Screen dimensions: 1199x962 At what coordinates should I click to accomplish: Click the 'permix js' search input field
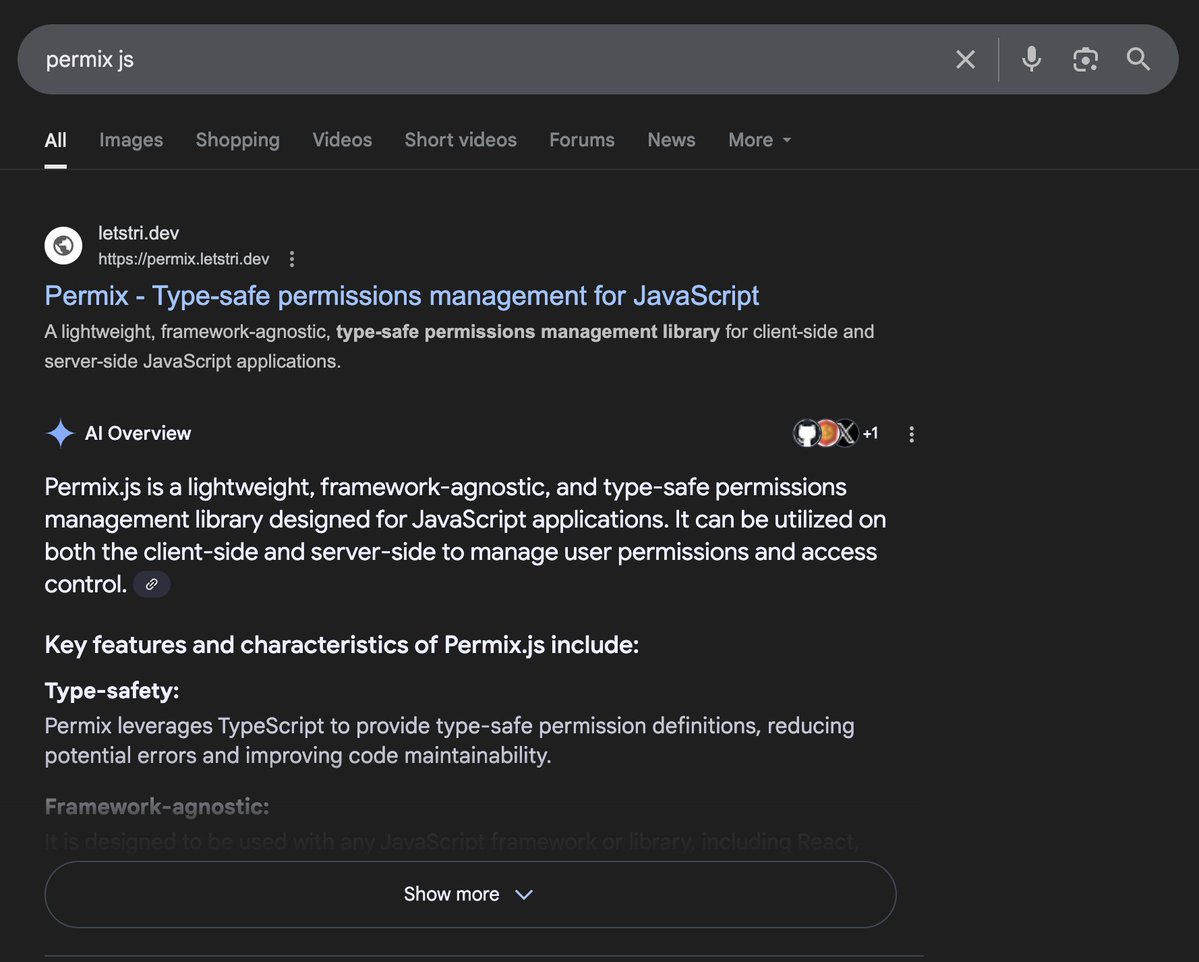point(489,60)
